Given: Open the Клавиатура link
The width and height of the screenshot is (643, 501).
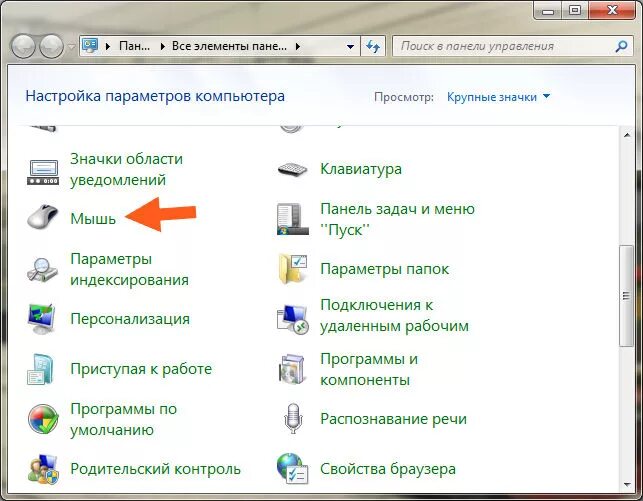Looking at the screenshot, I should [x=361, y=169].
